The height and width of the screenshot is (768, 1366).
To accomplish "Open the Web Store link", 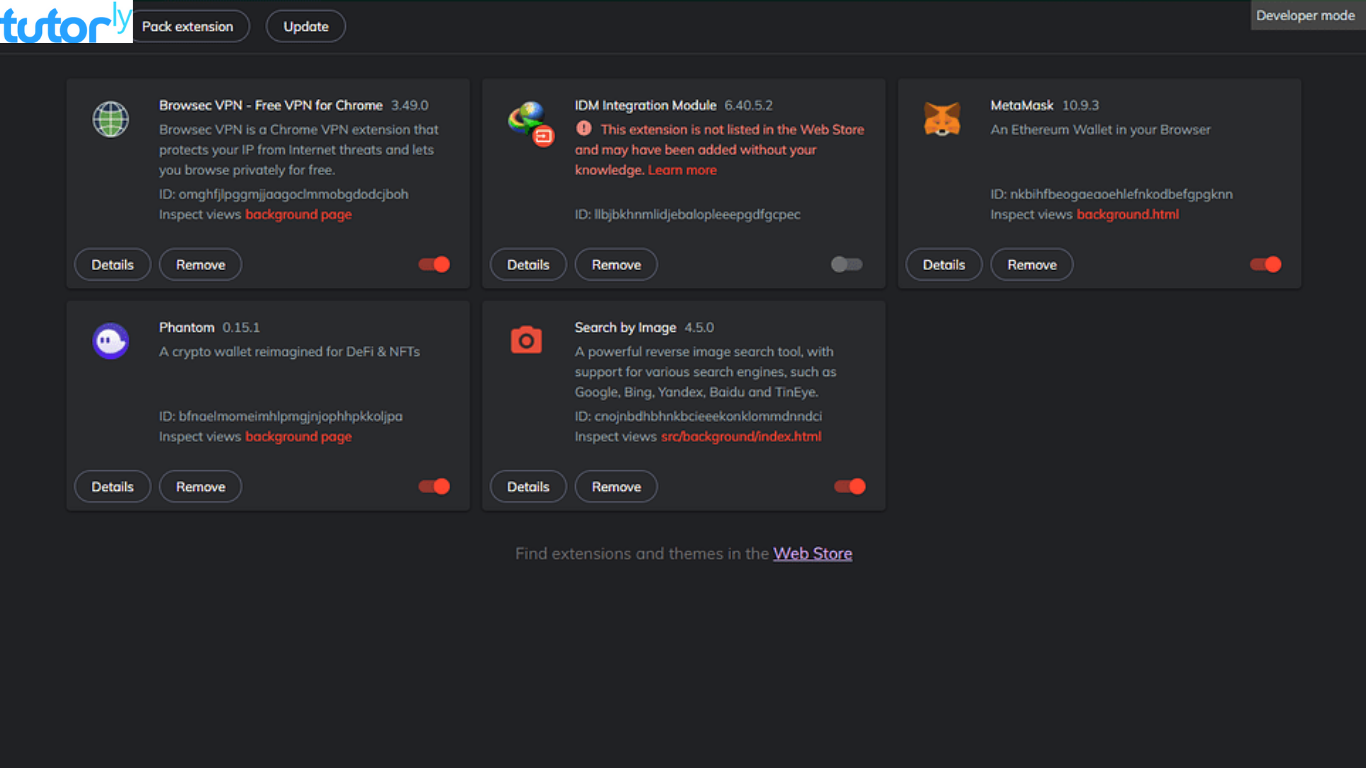I will pyautogui.click(x=812, y=553).
